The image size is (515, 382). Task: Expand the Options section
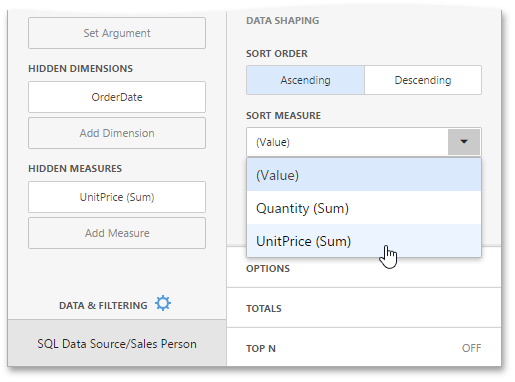[x=364, y=268]
